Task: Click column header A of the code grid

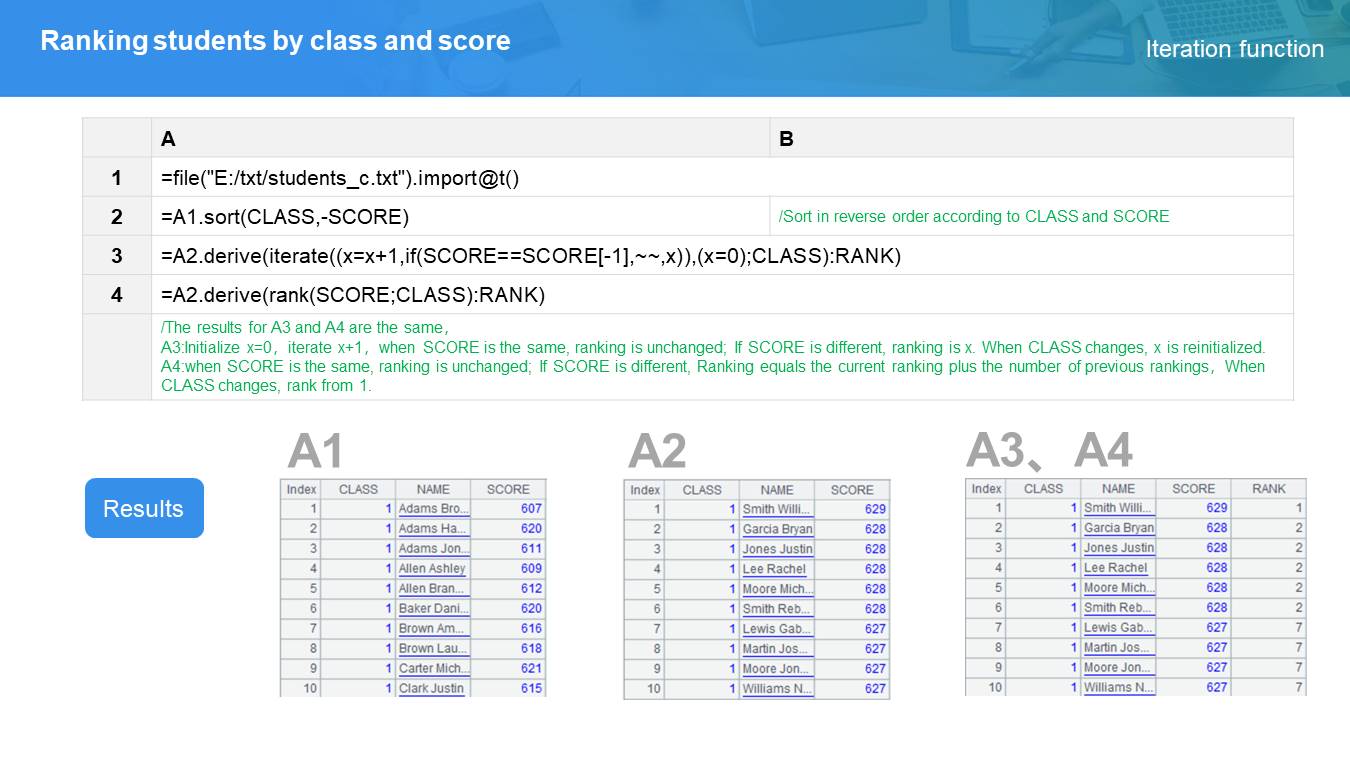Action: tap(460, 138)
